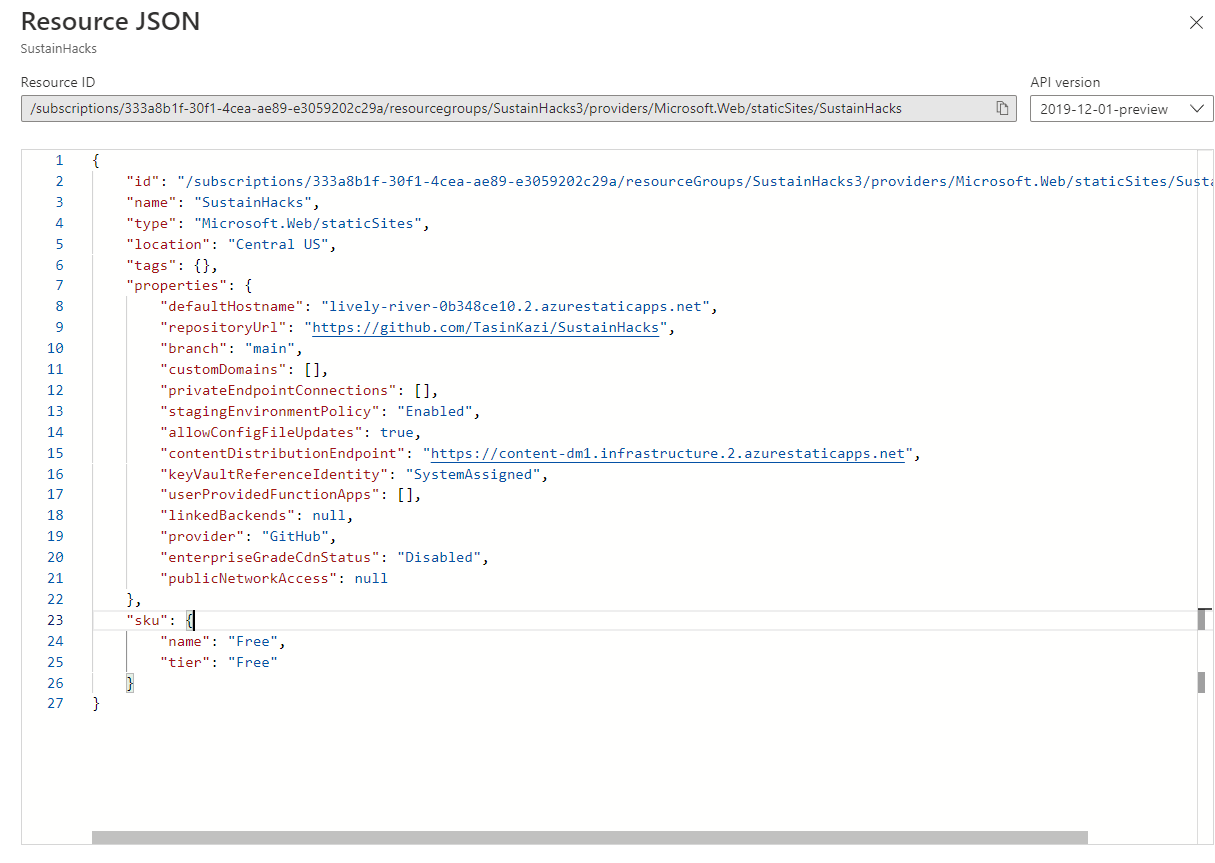Open the GitHub repositoryUrl link
Viewport: 1215px width, 863px height.
click(x=486, y=327)
